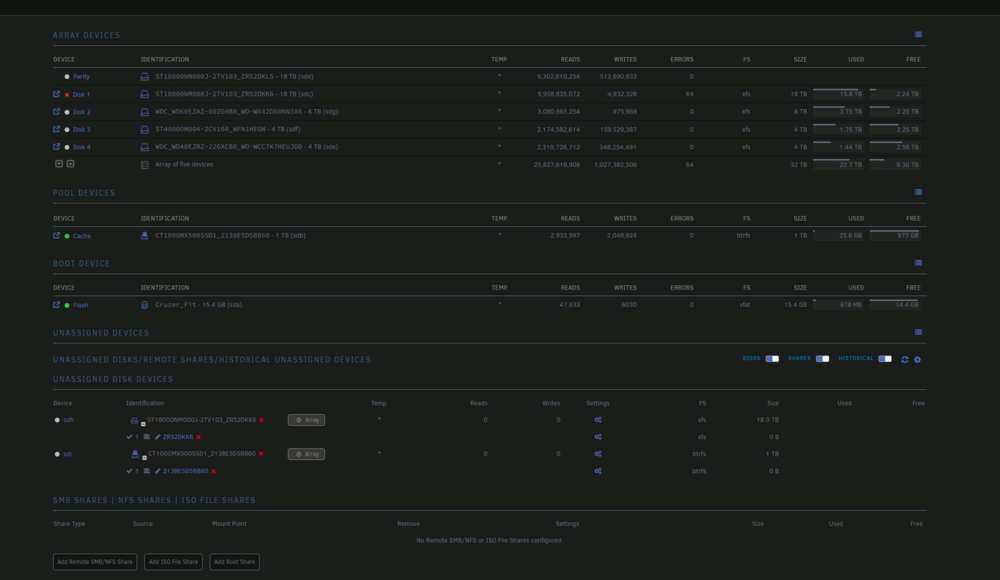Open settings gears for sdh device

tap(598, 420)
